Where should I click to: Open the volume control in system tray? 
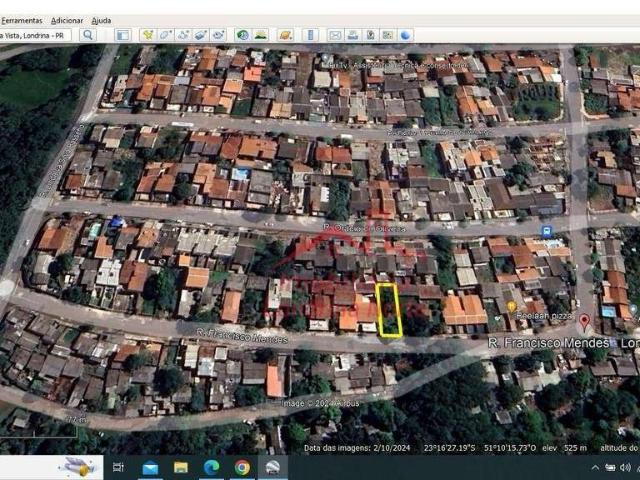pos(624,467)
